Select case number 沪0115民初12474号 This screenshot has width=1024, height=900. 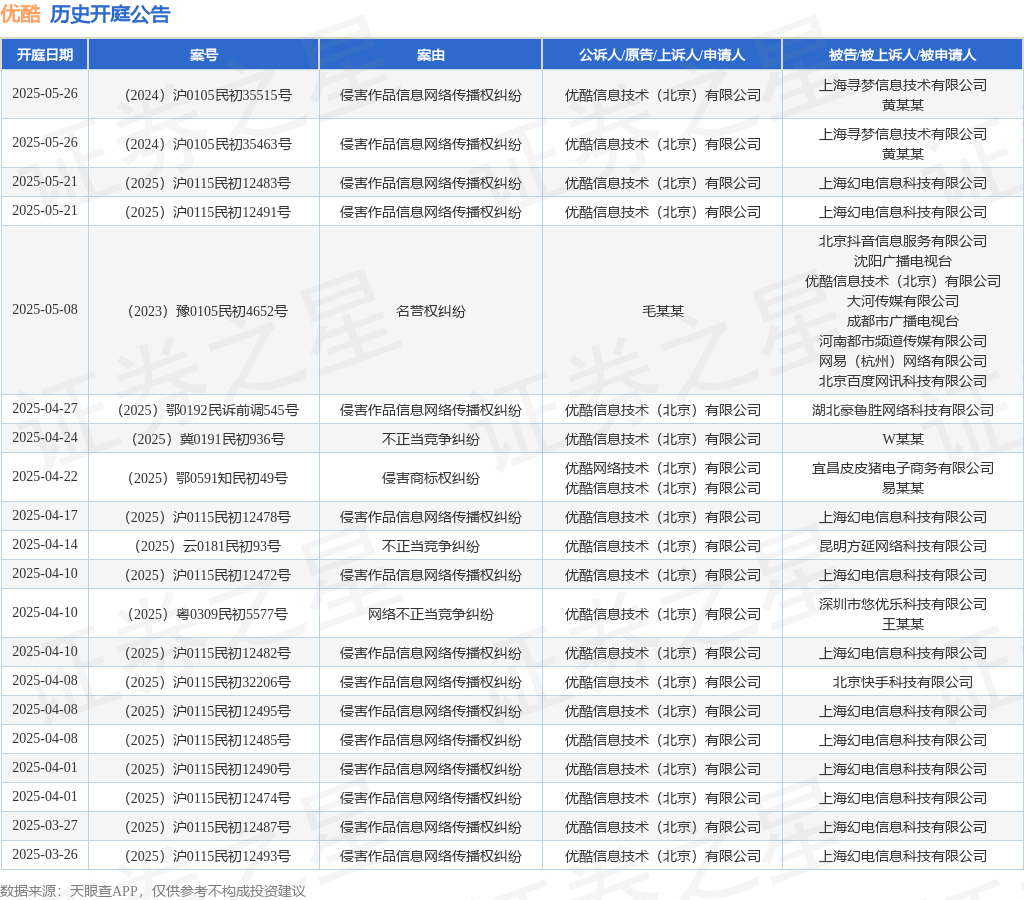(x=208, y=798)
